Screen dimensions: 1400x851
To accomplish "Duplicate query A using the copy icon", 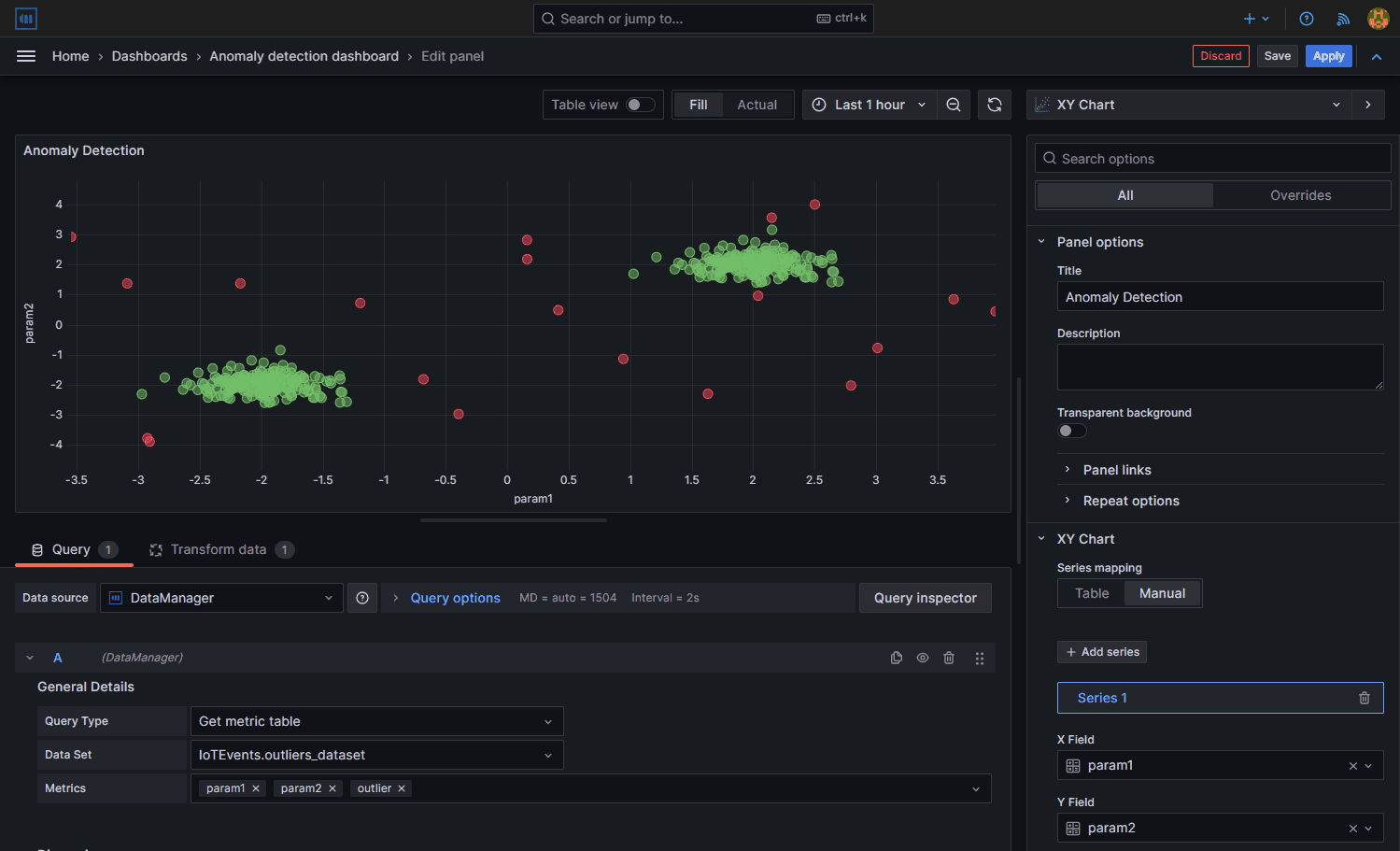I will click(896, 658).
